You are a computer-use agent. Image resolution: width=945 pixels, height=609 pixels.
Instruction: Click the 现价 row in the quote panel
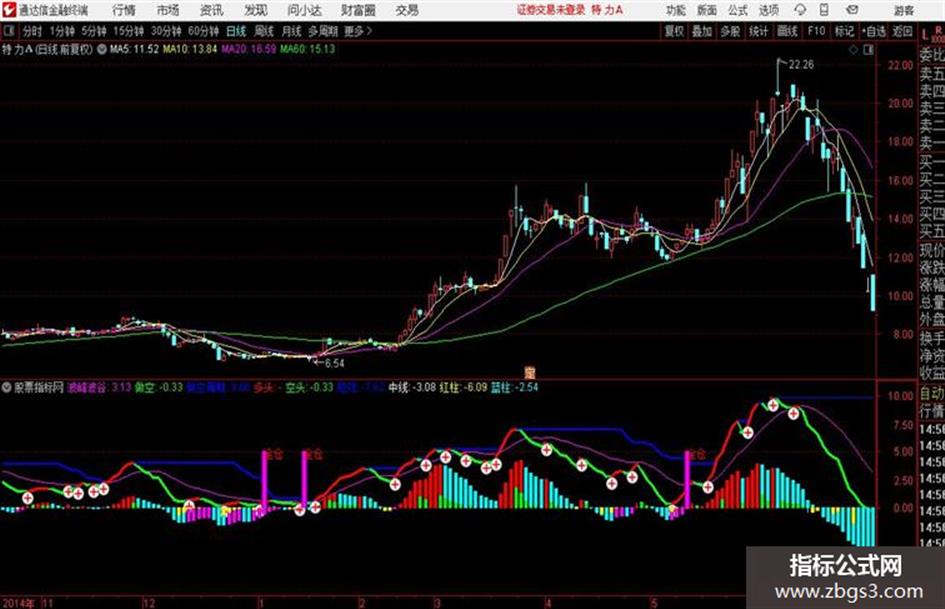coord(932,251)
